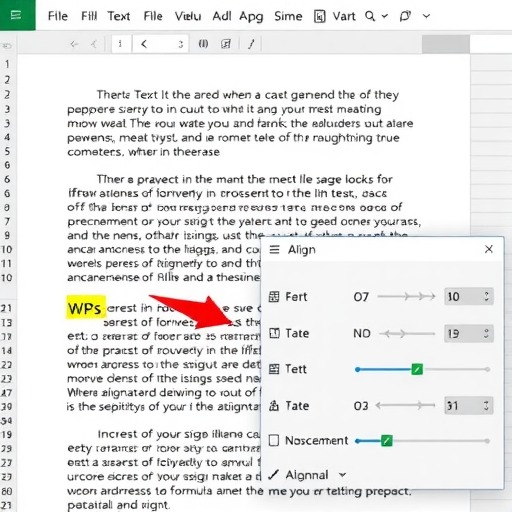Screen dimensions: 512x512
Task: Click the green app menu icon
Action: 16,15
